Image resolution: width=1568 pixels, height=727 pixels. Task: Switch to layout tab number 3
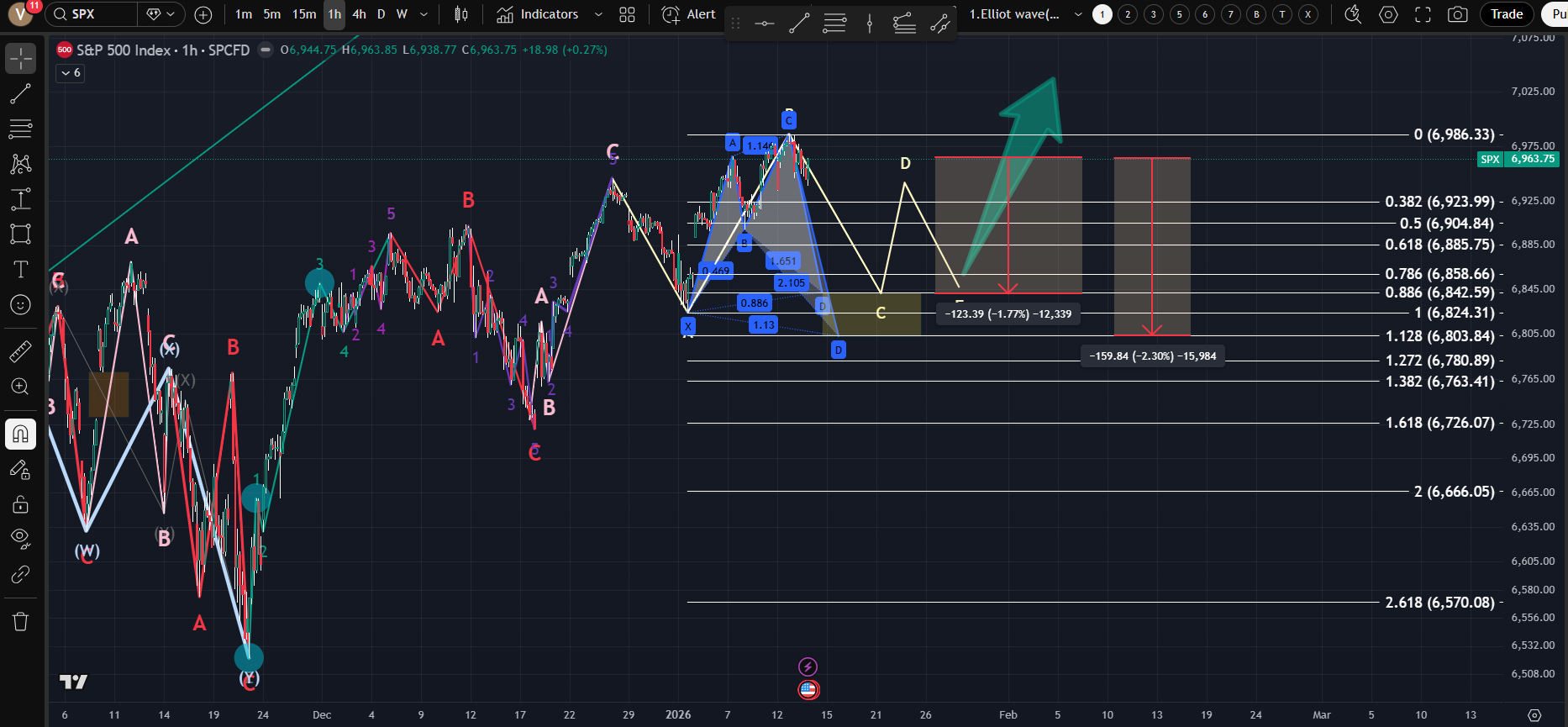(x=1154, y=14)
